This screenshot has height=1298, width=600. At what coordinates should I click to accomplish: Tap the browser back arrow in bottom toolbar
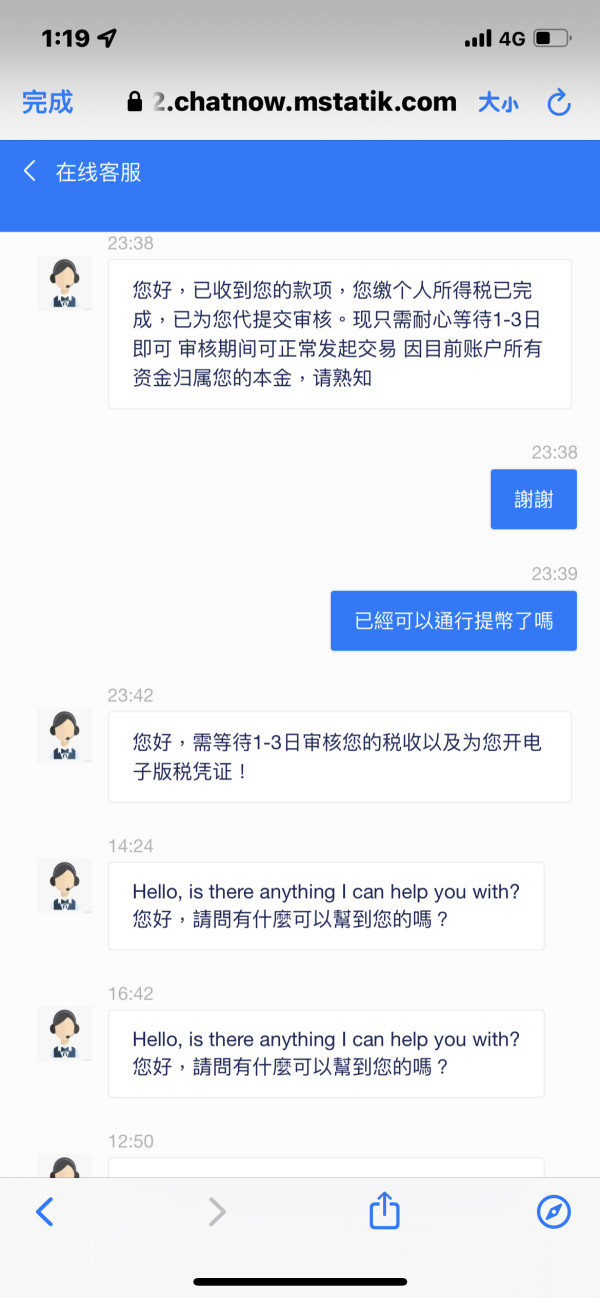pos(45,1212)
